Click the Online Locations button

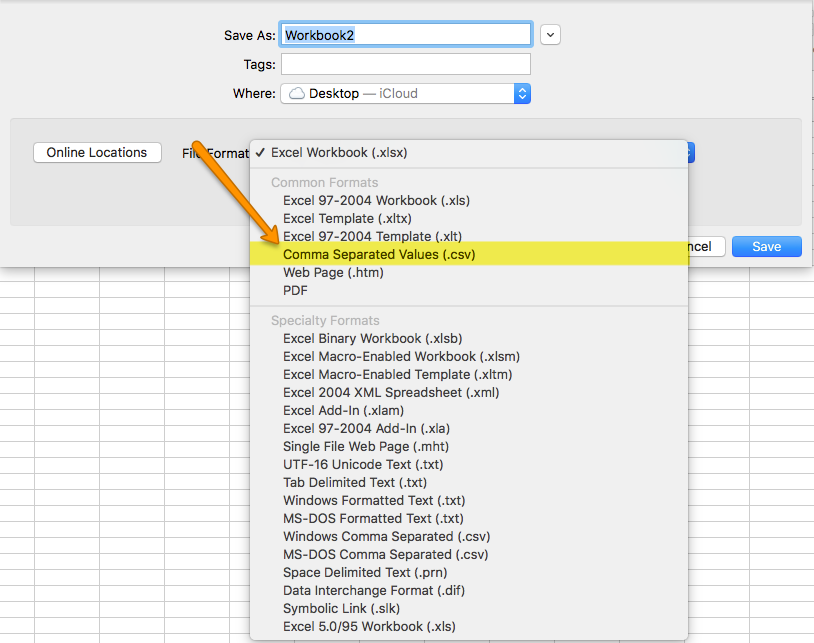pos(97,153)
